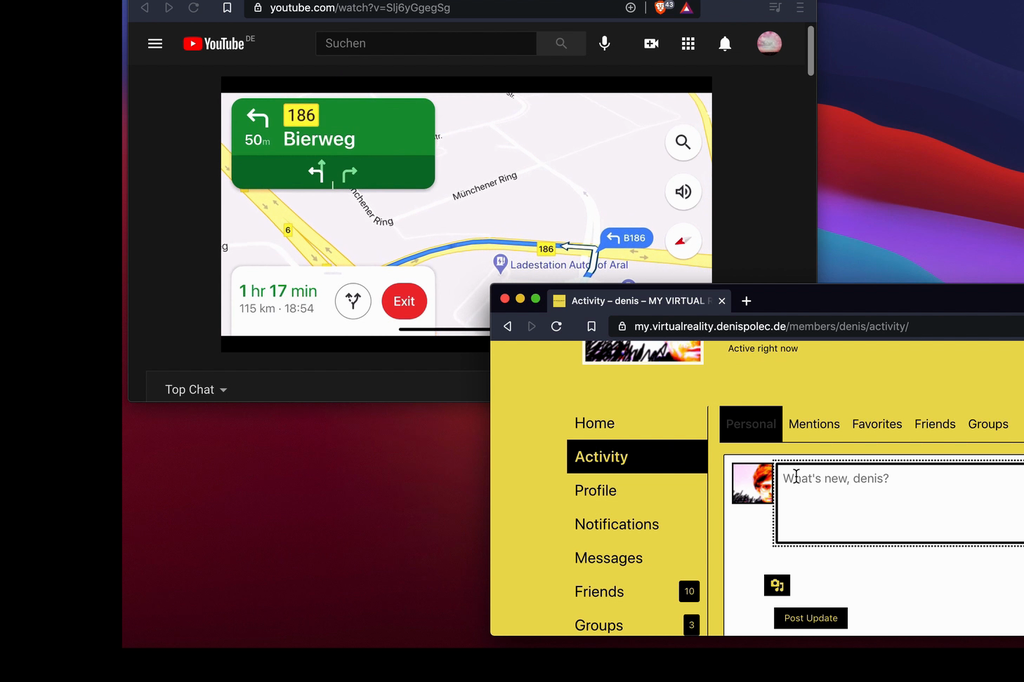Bookmark the denis activity page
1024x682 pixels.
point(591,326)
